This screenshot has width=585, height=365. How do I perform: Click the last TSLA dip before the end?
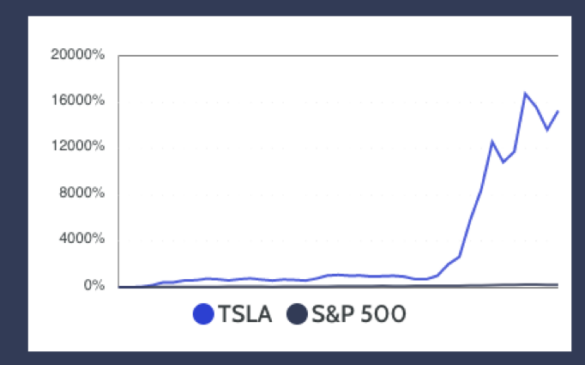click(547, 130)
